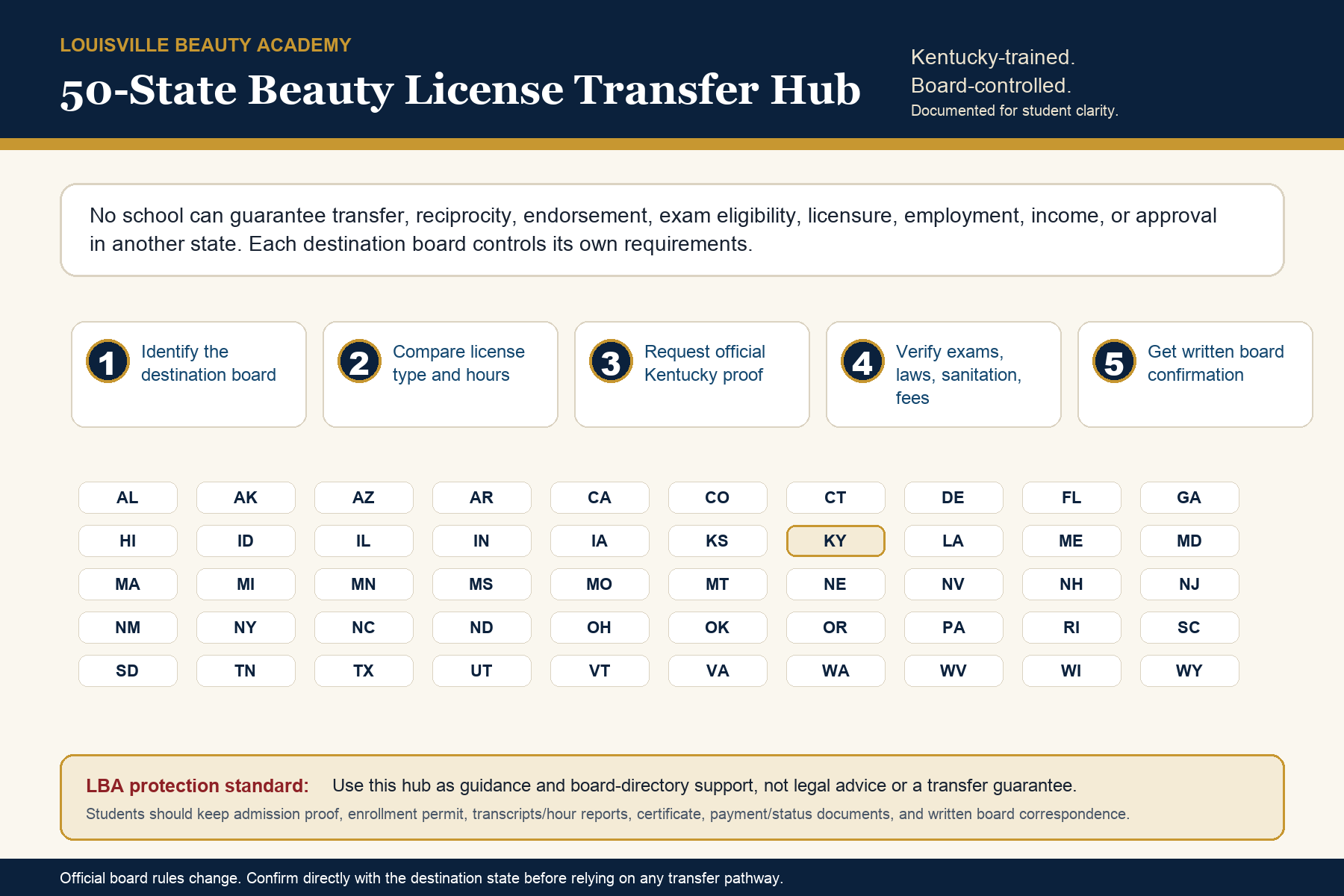Pick the CA state button

pos(600,497)
